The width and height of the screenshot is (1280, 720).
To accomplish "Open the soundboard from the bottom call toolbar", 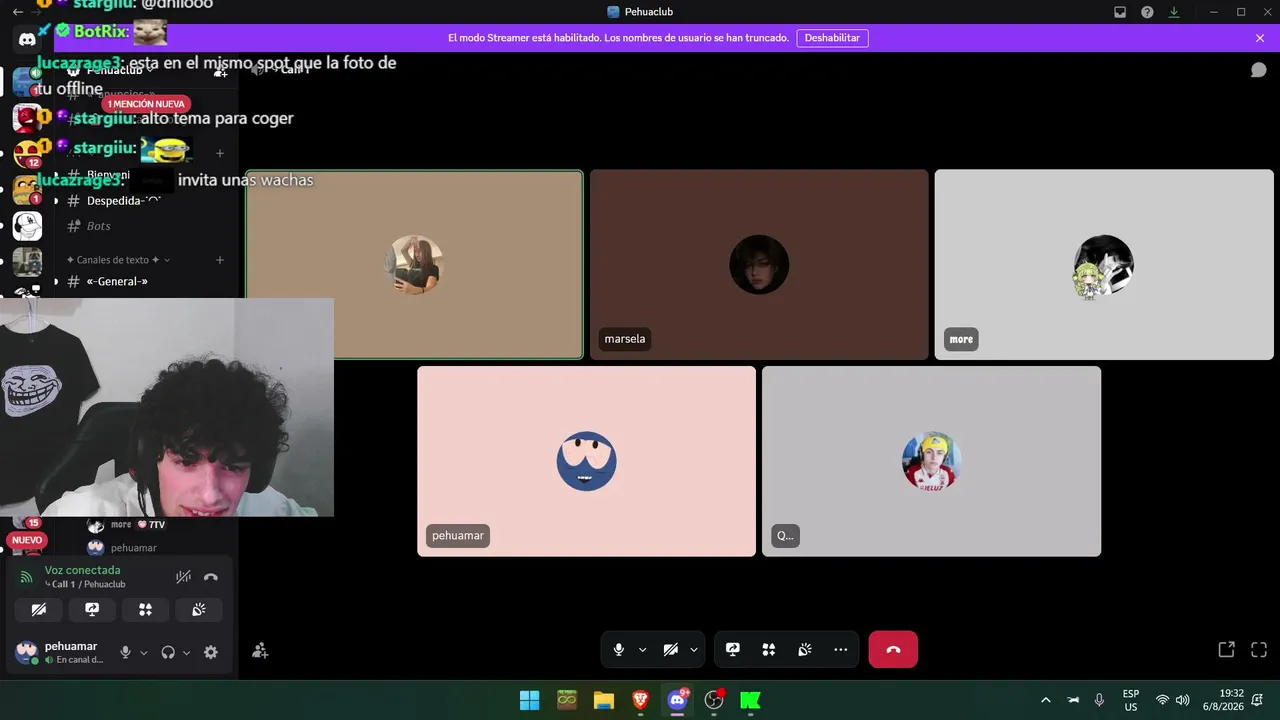I will [x=805, y=650].
